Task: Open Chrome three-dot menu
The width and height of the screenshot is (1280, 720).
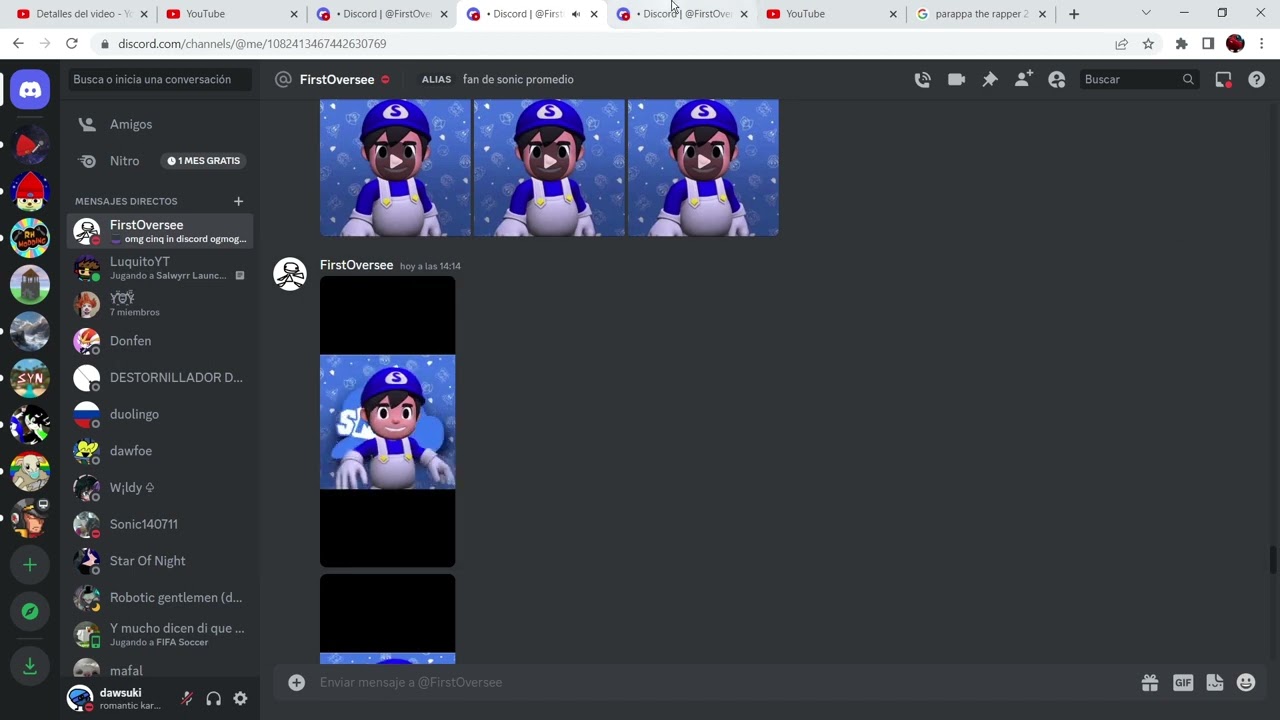Action: pyautogui.click(x=1262, y=44)
